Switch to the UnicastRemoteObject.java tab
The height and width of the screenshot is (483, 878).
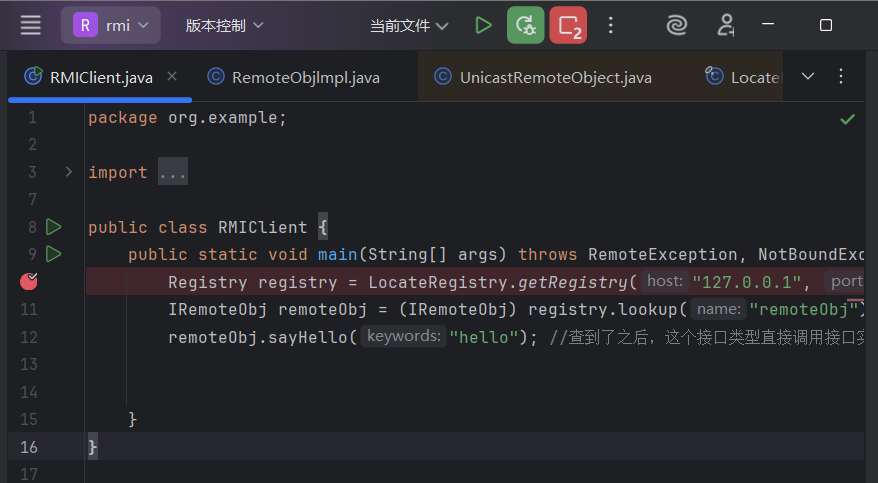point(555,77)
